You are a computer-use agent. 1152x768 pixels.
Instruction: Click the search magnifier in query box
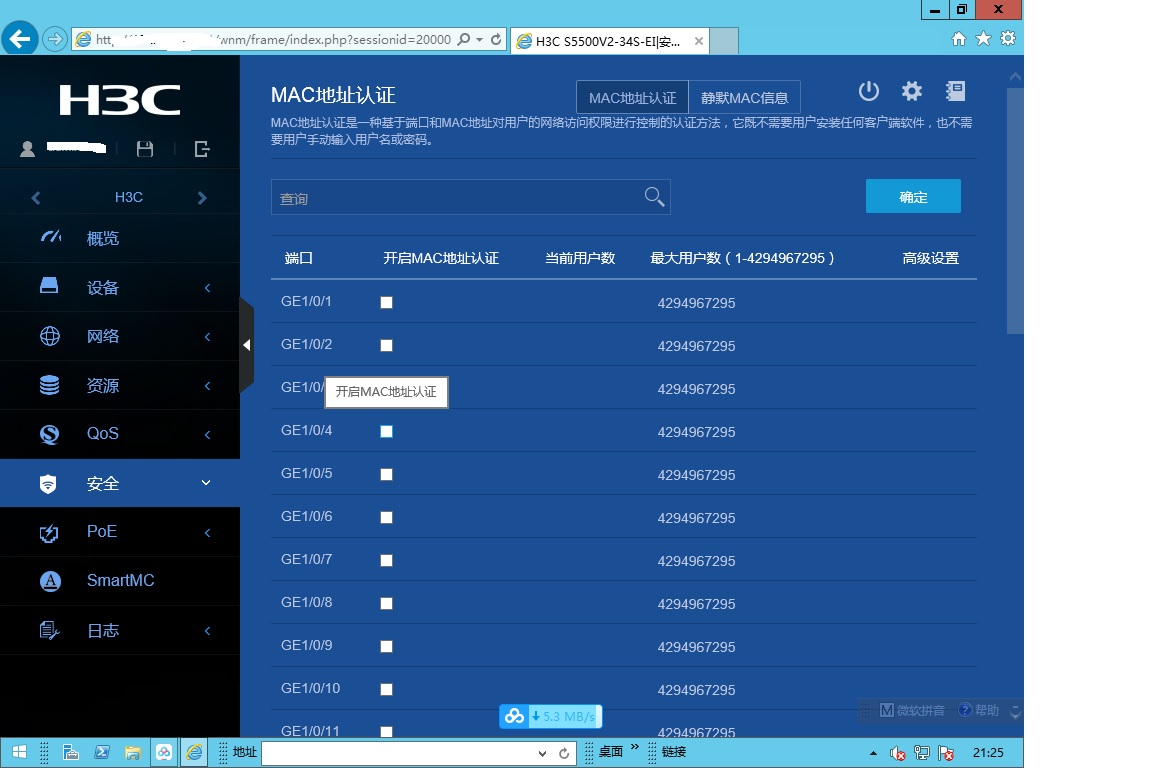pyautogui.click(x=654, y=197)
